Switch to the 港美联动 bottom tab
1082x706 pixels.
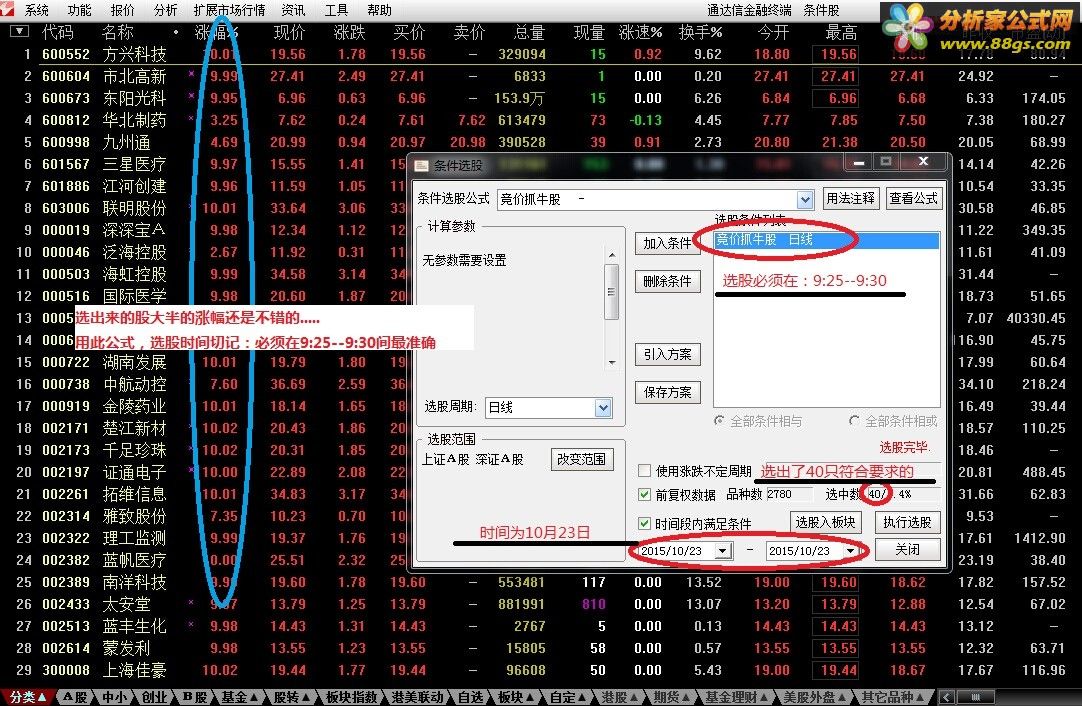(417, 697)
